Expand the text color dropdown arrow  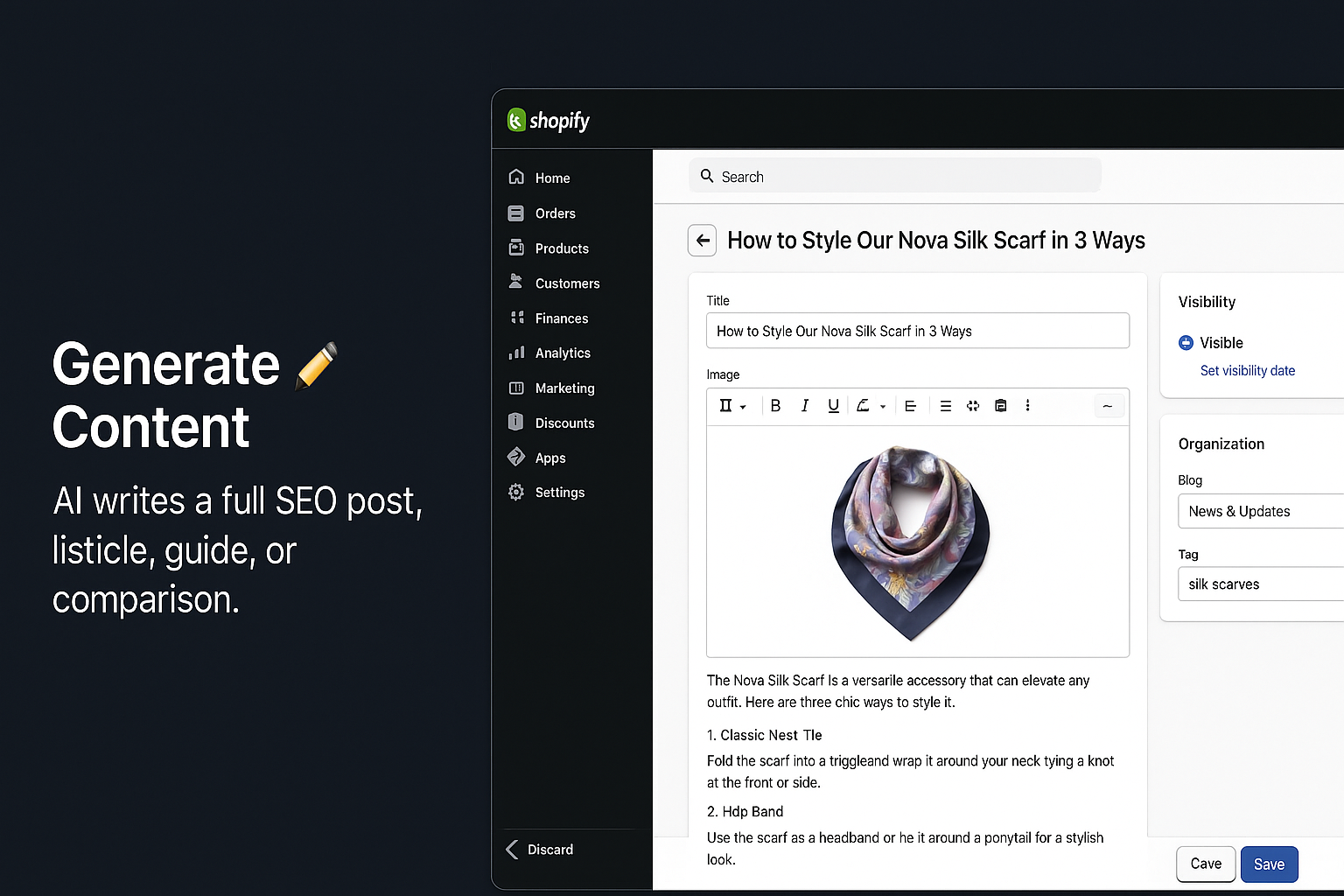tap(883, 407)
